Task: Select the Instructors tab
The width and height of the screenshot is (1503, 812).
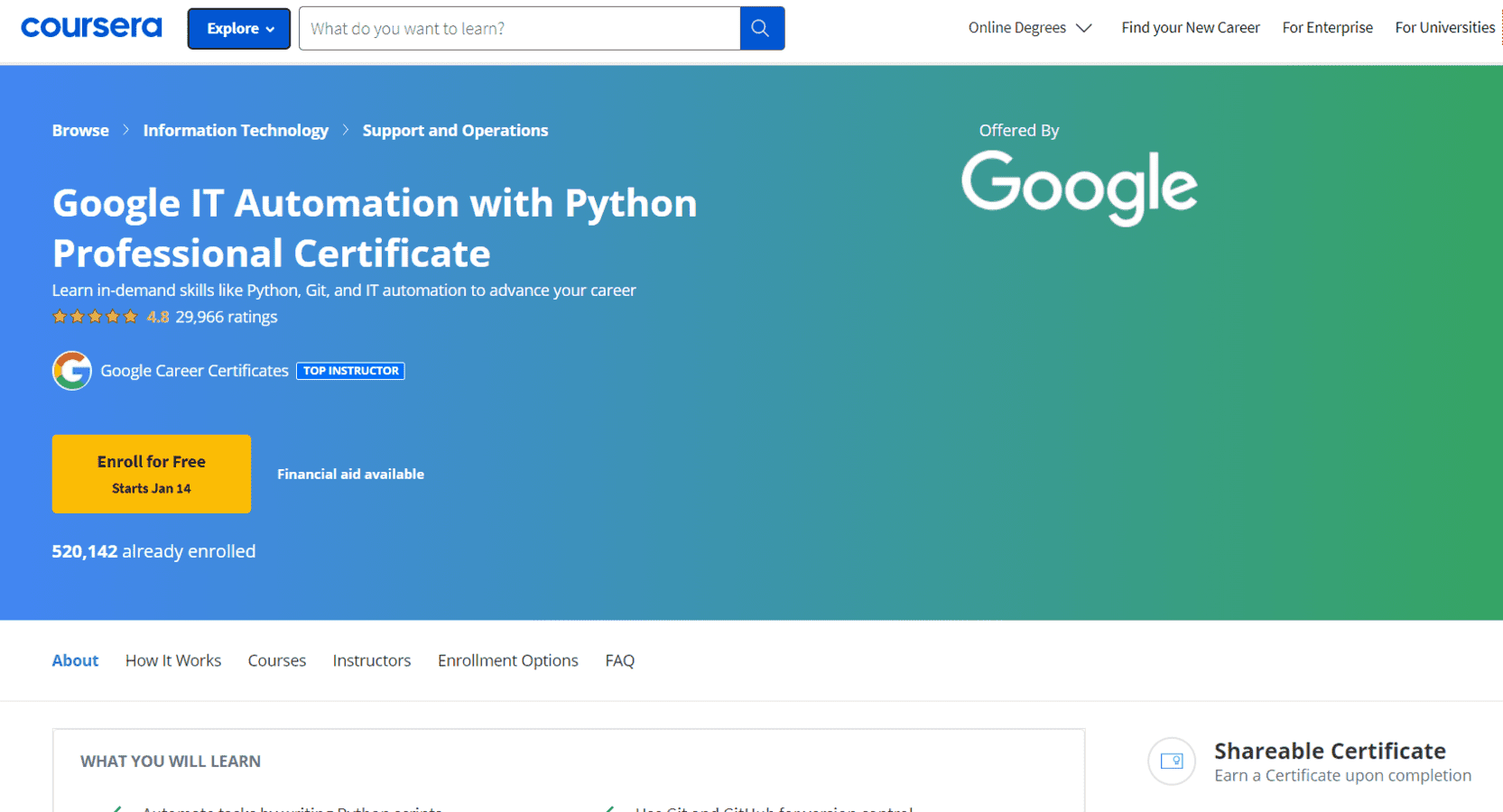Action: pos(371,660)
